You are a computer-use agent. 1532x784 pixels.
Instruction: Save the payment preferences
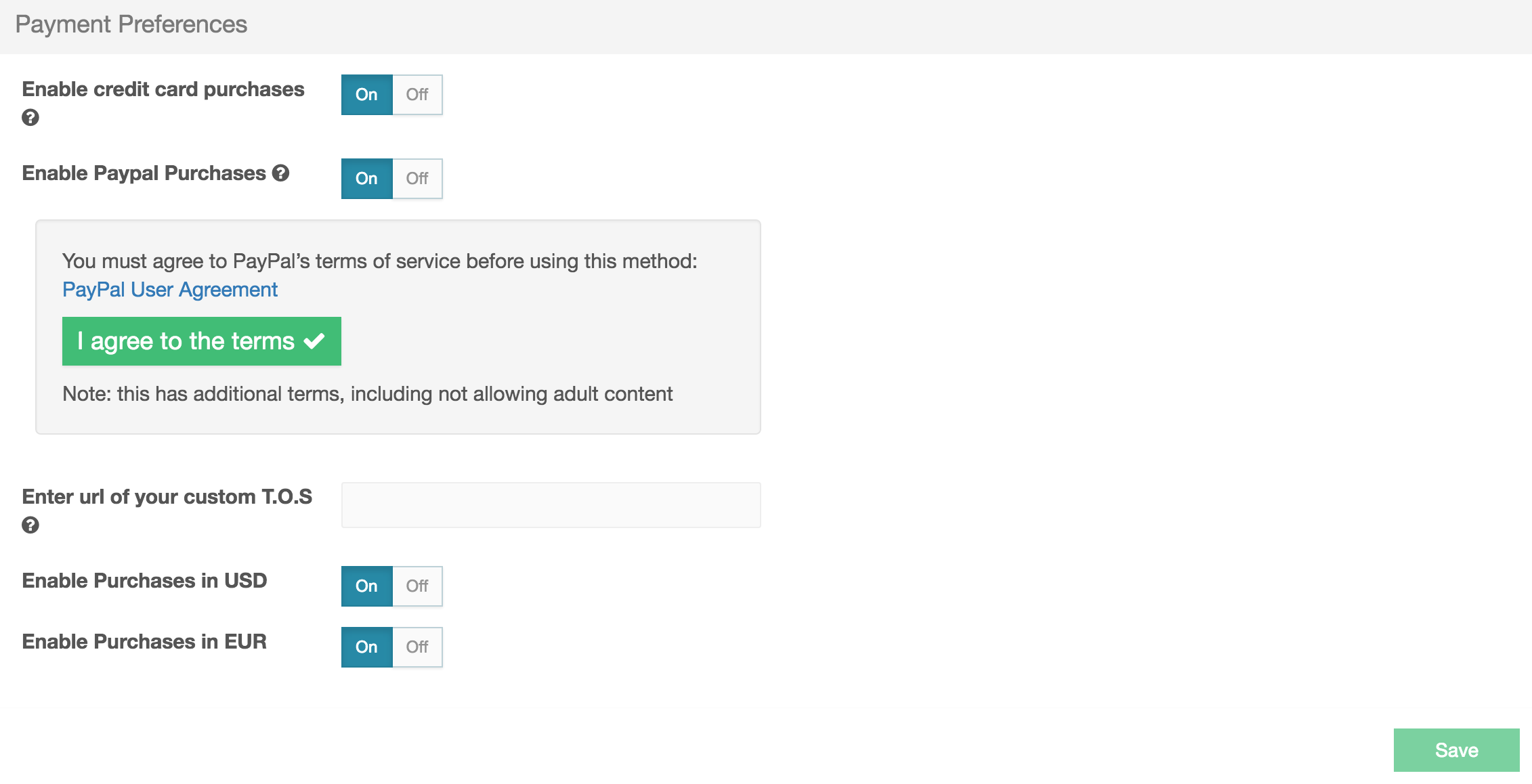(x=1456, y=750)
